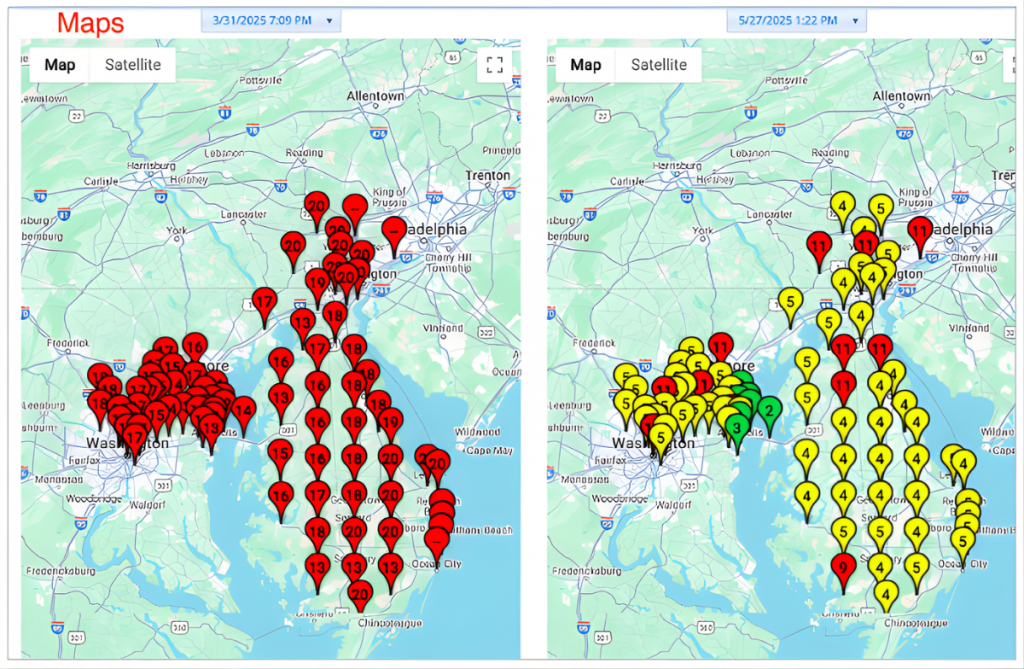Image resolution: width=1024 pixels, height=669 pixels.
Task: Select the yellow "4" marker near Chincoteague
Action: pos(886,594)
